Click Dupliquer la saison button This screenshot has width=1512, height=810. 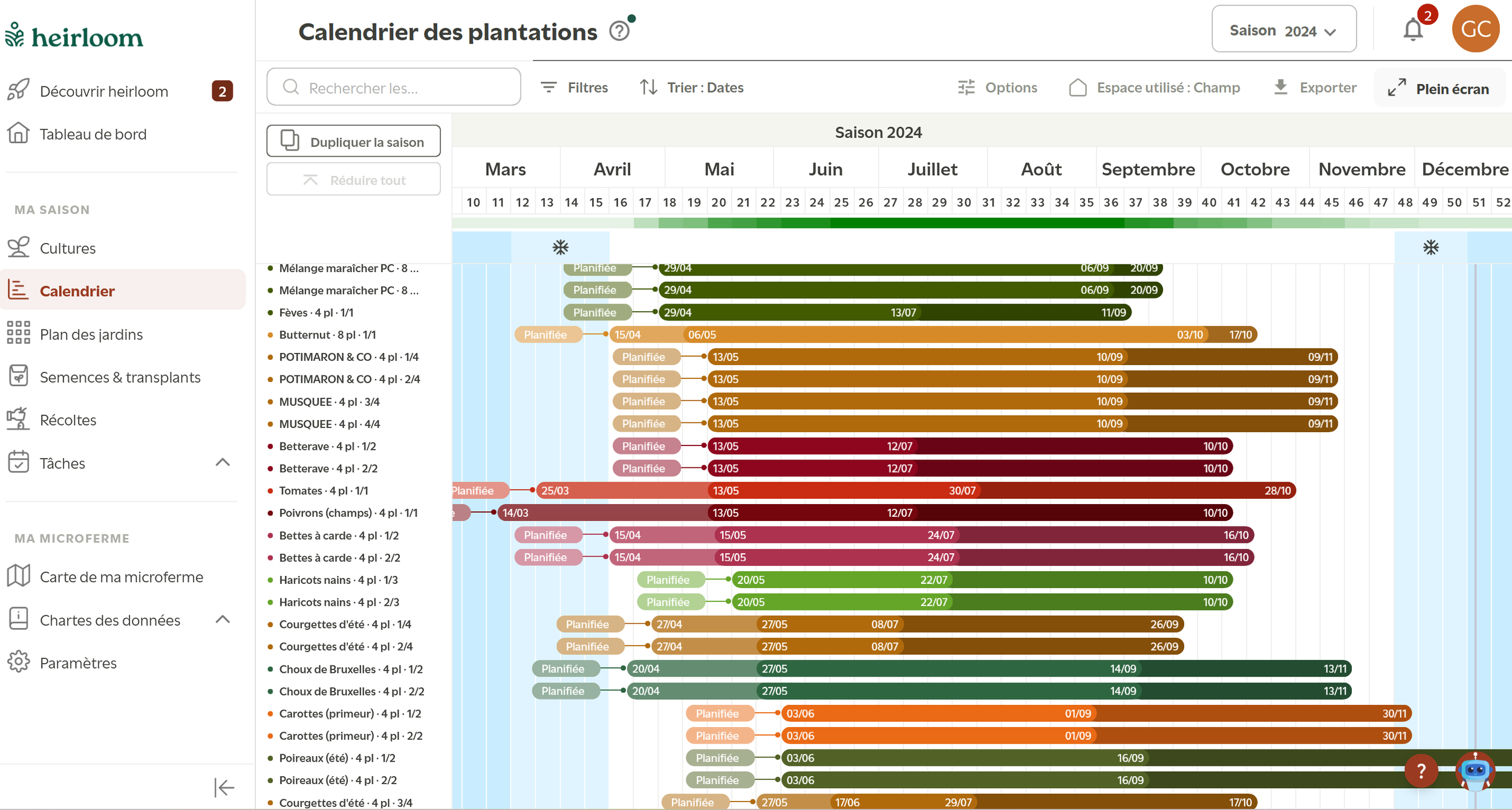[353, 141]
